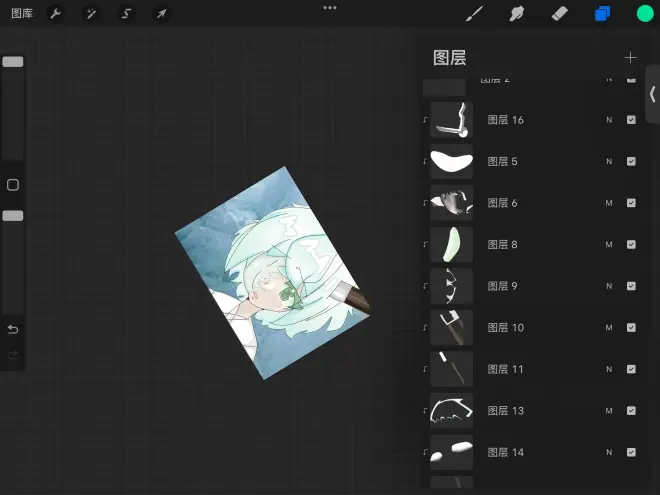Uncheck visibility of 图层 8
This screenshot has width=660, height=495.
[631, 245]
